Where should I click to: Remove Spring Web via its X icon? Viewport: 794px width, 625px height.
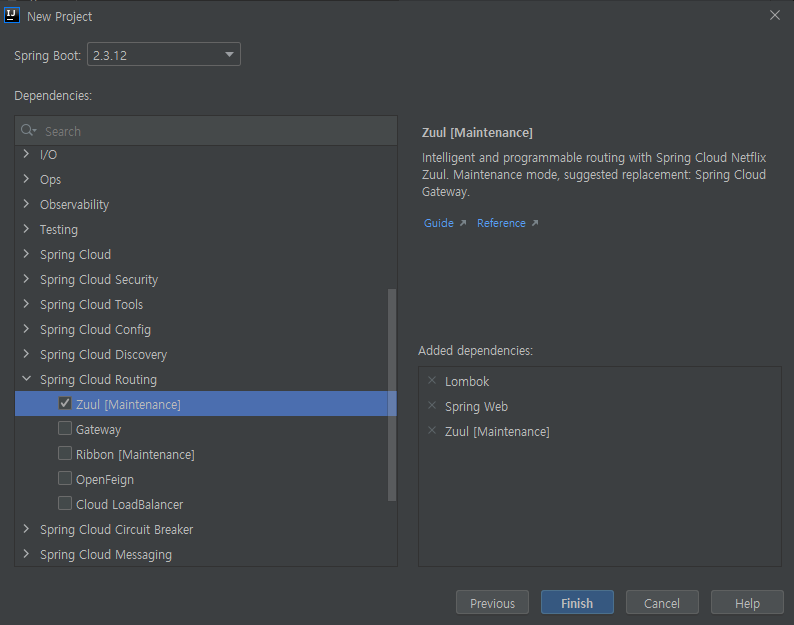(432, 405)
